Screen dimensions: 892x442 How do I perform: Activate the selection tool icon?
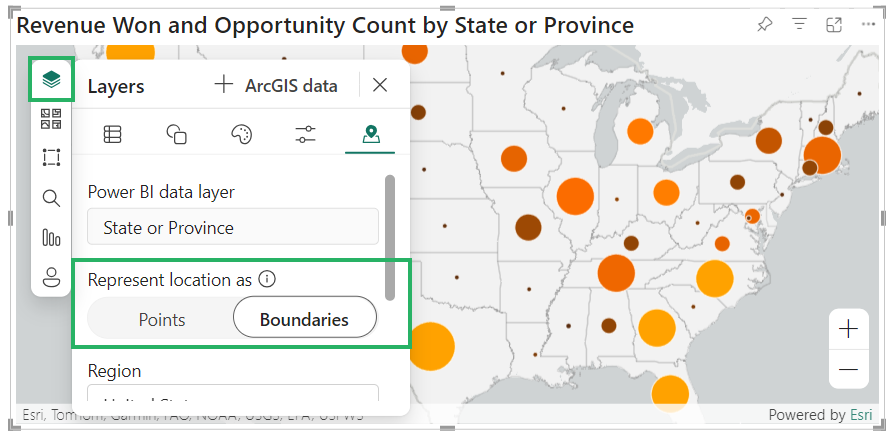pos(51,158)
